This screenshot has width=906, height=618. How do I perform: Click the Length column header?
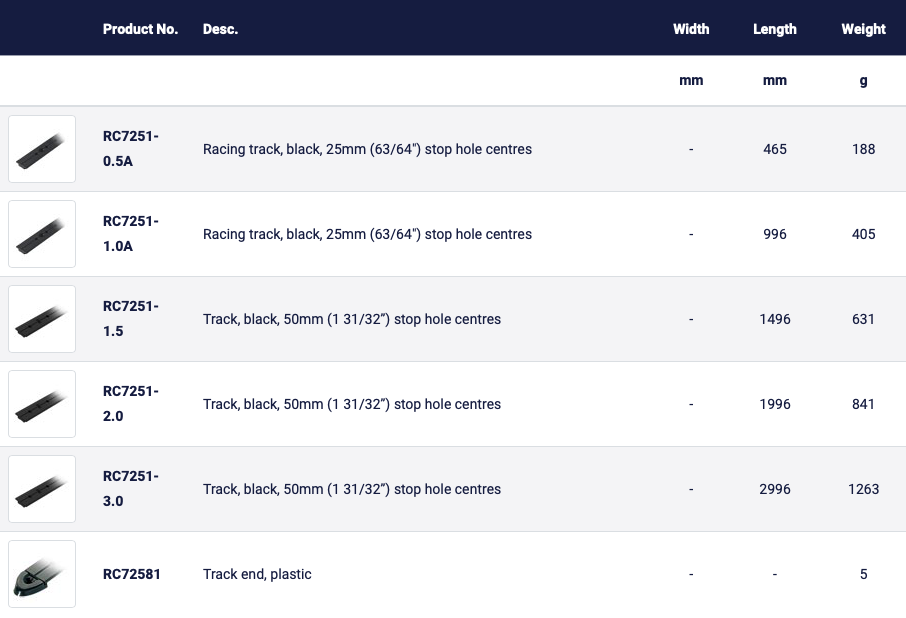[775, 29]
